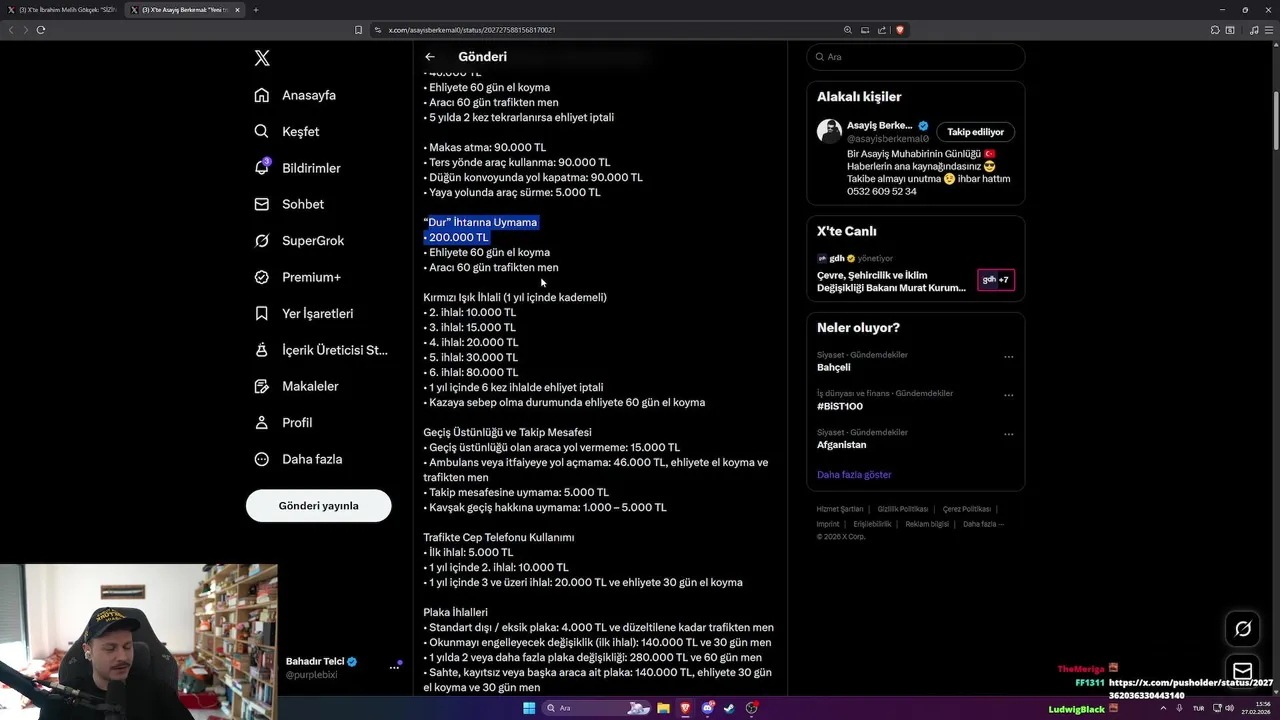Open Çerez Politikası footer link
Image resolution: width=1280 pixels, height=720 pixels.
(967, 509)
